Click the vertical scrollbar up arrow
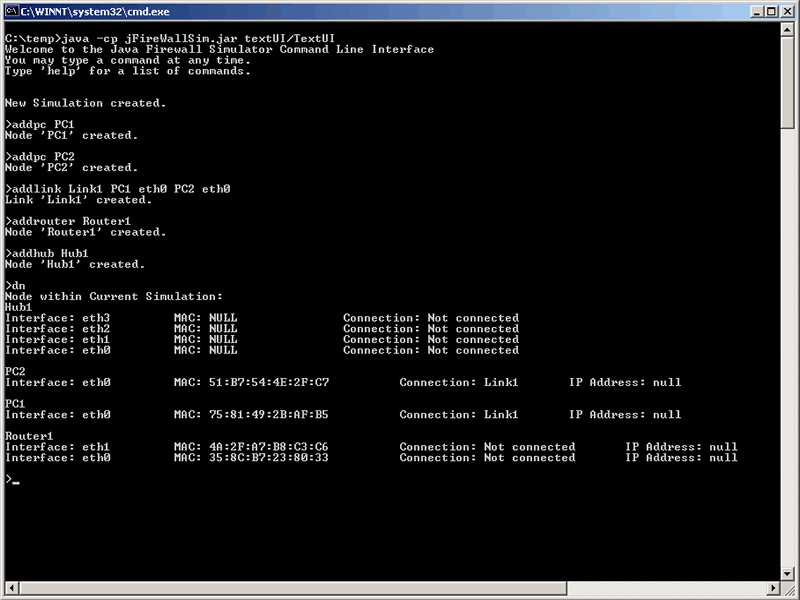 click(787, 30)
